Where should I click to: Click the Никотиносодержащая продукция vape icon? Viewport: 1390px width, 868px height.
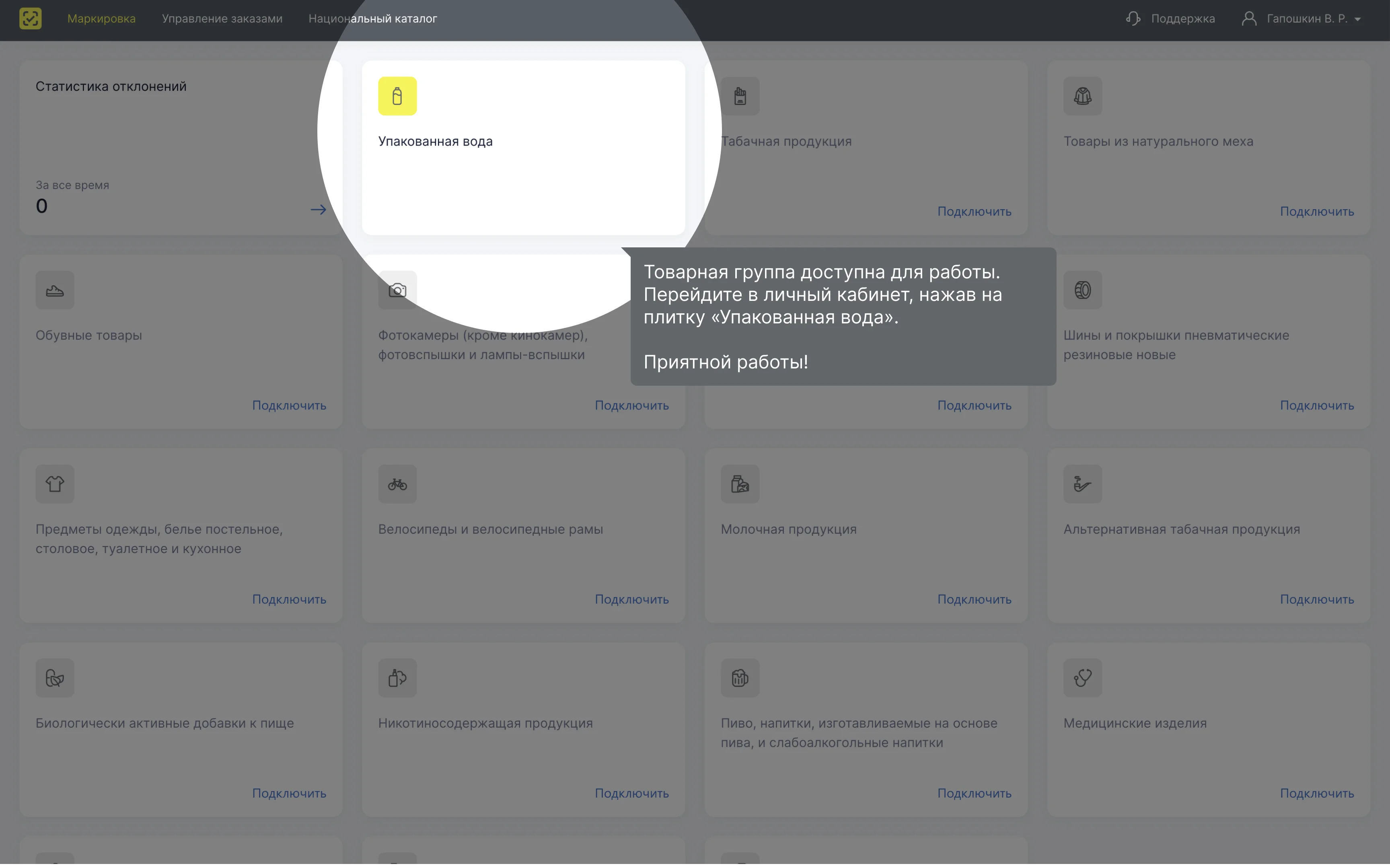397,678
